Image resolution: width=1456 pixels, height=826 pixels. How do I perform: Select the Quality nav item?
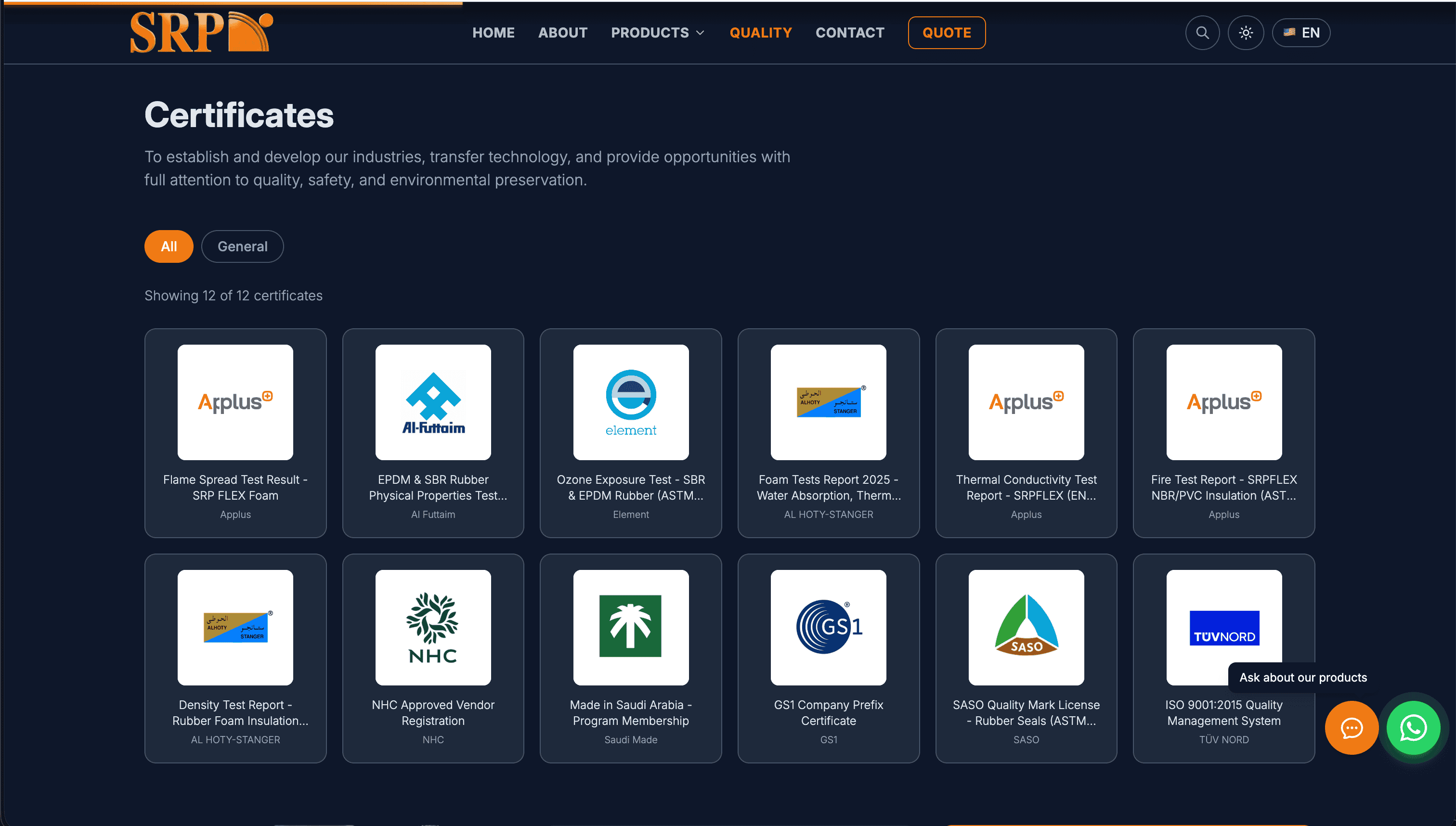tap(760, 33)
